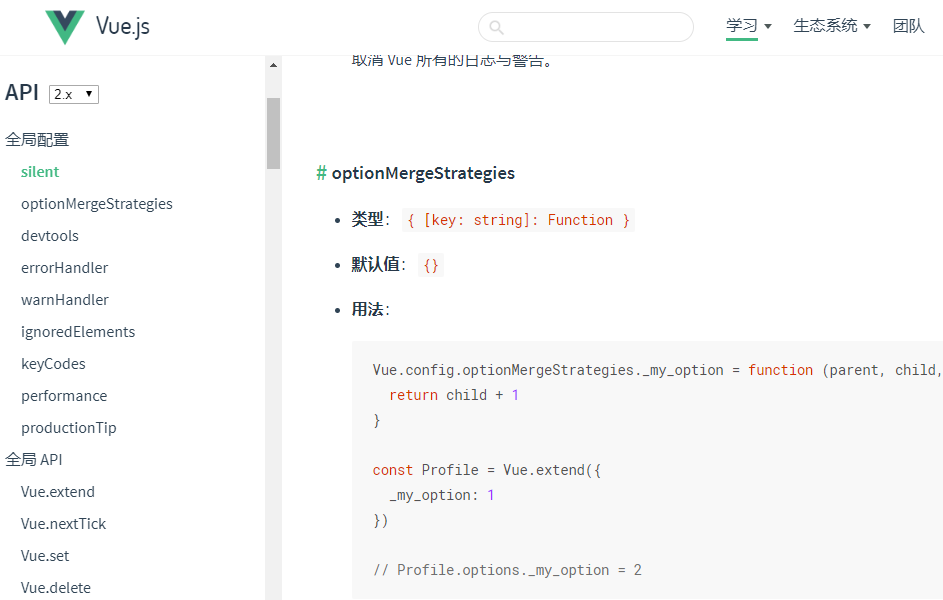This screenshot has width=943, height=600.
Task: Select silent in the sidebar
Action: 40,172
